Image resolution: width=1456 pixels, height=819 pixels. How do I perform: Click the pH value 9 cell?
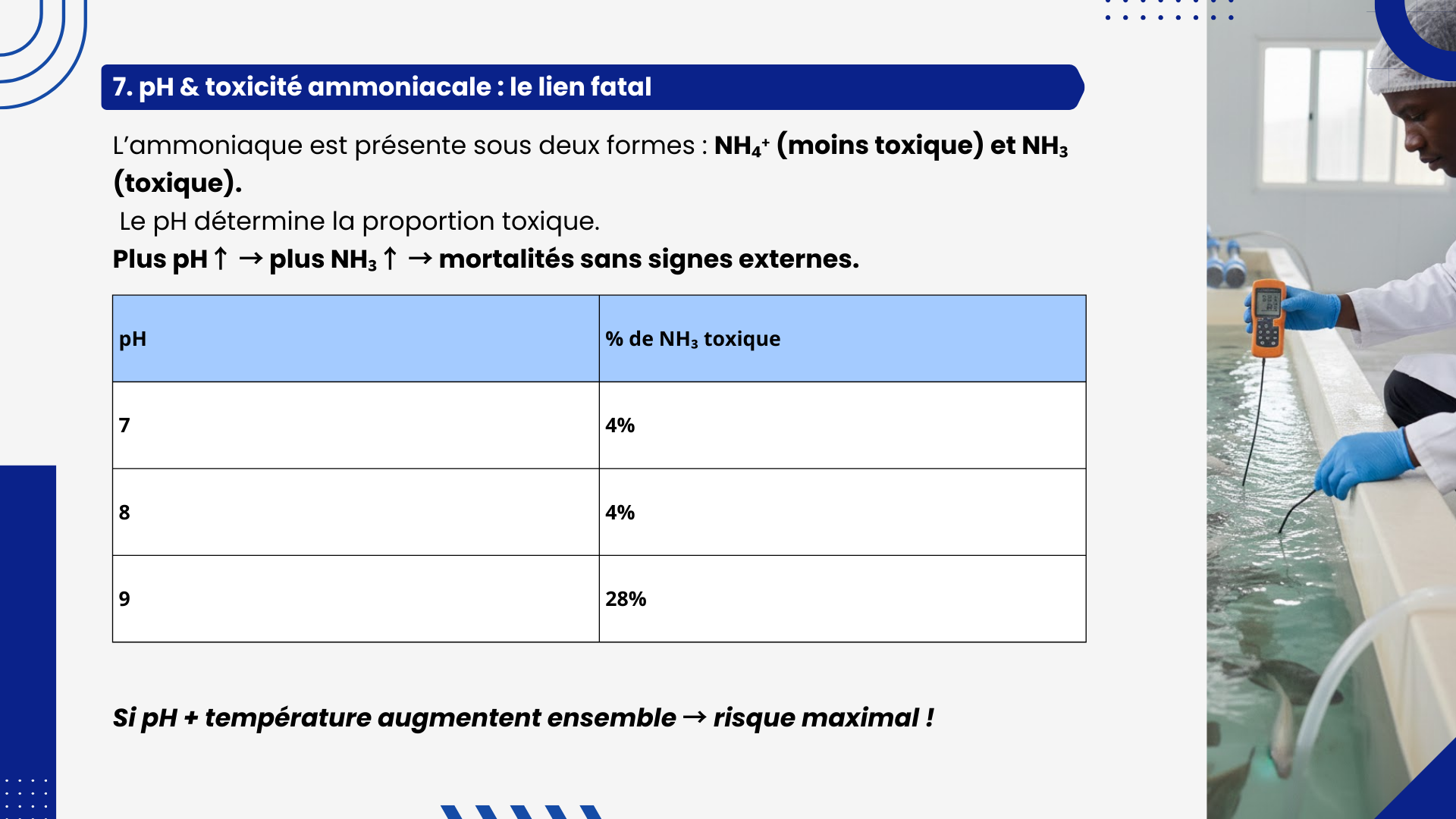(x=356, y=599)
